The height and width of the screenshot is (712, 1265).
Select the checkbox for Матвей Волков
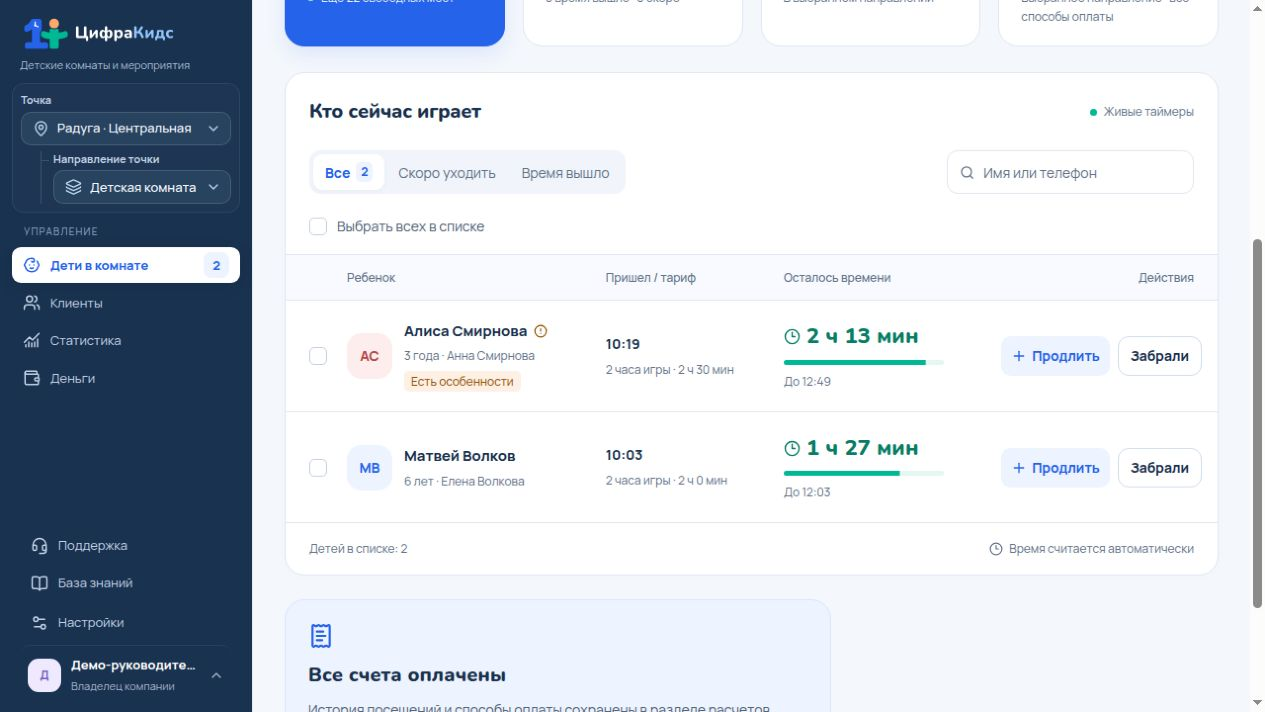[x=318, y=468]
